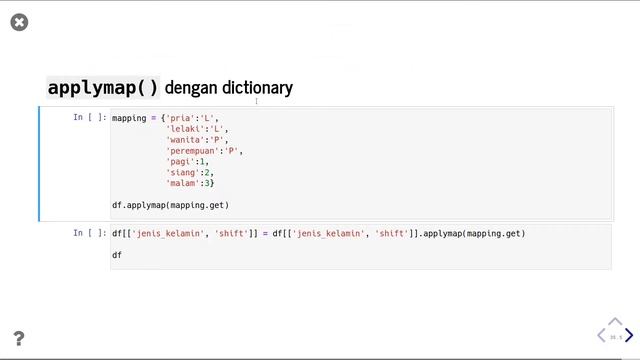Click the 'malam':3 dictionary line

190,183
